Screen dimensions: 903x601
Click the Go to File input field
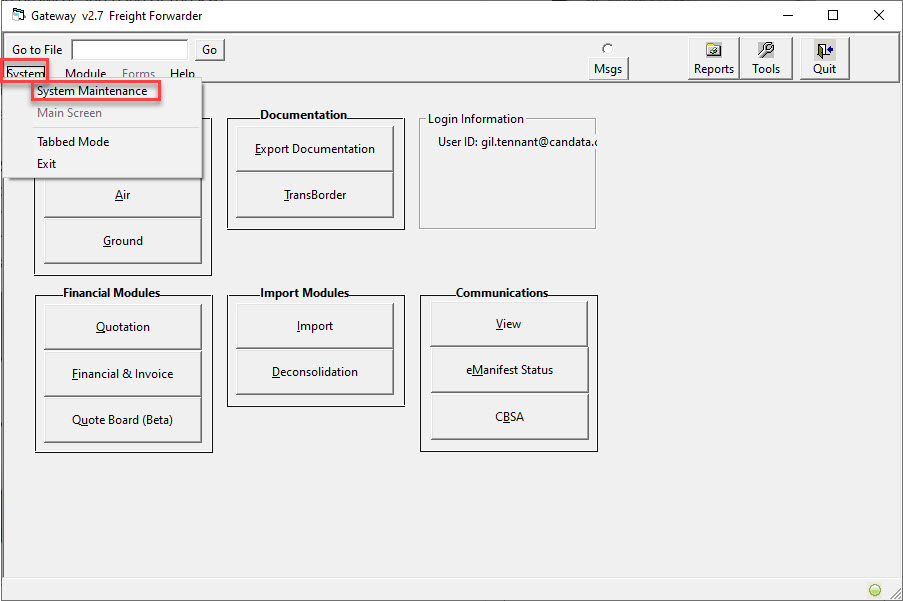click(x=130, y=50)
